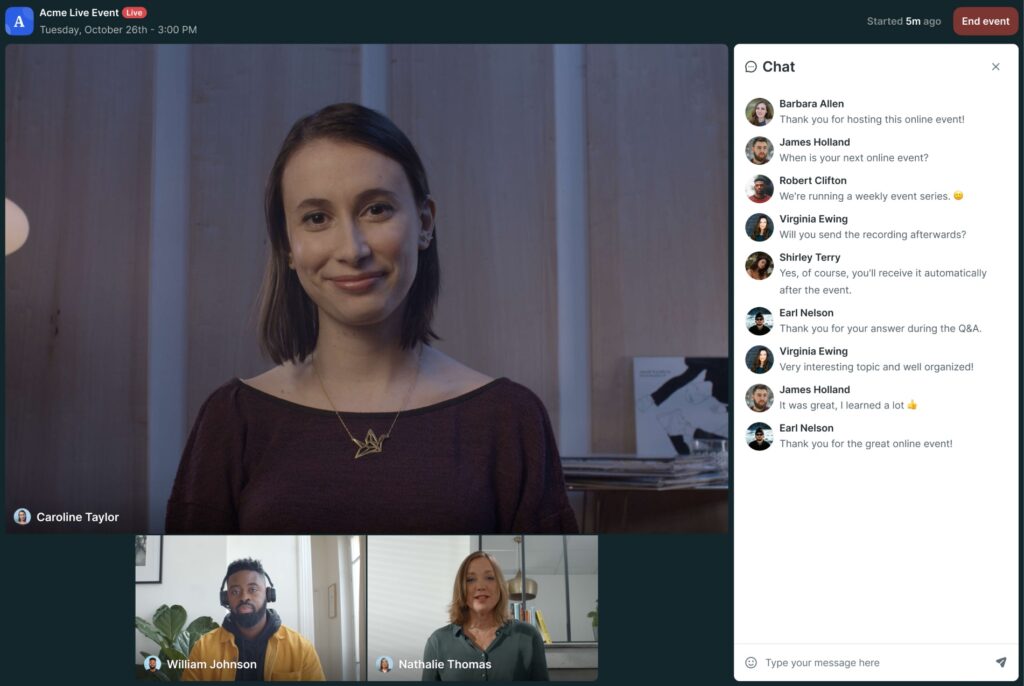
Task: Click Robert Clifton's chat avatar
Action: click(x=760, y=189)
